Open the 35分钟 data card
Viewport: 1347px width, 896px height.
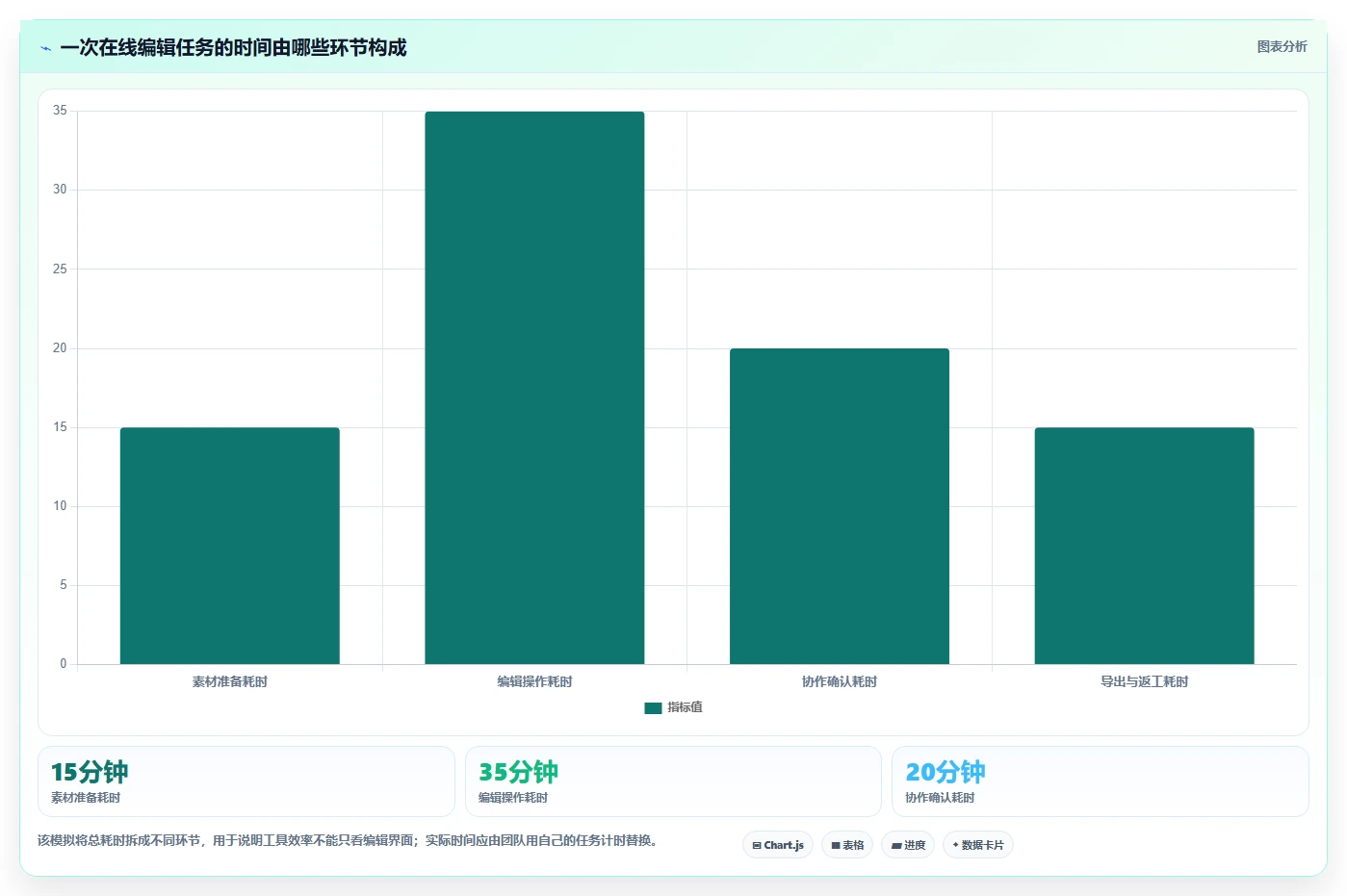tap(673, 781)
